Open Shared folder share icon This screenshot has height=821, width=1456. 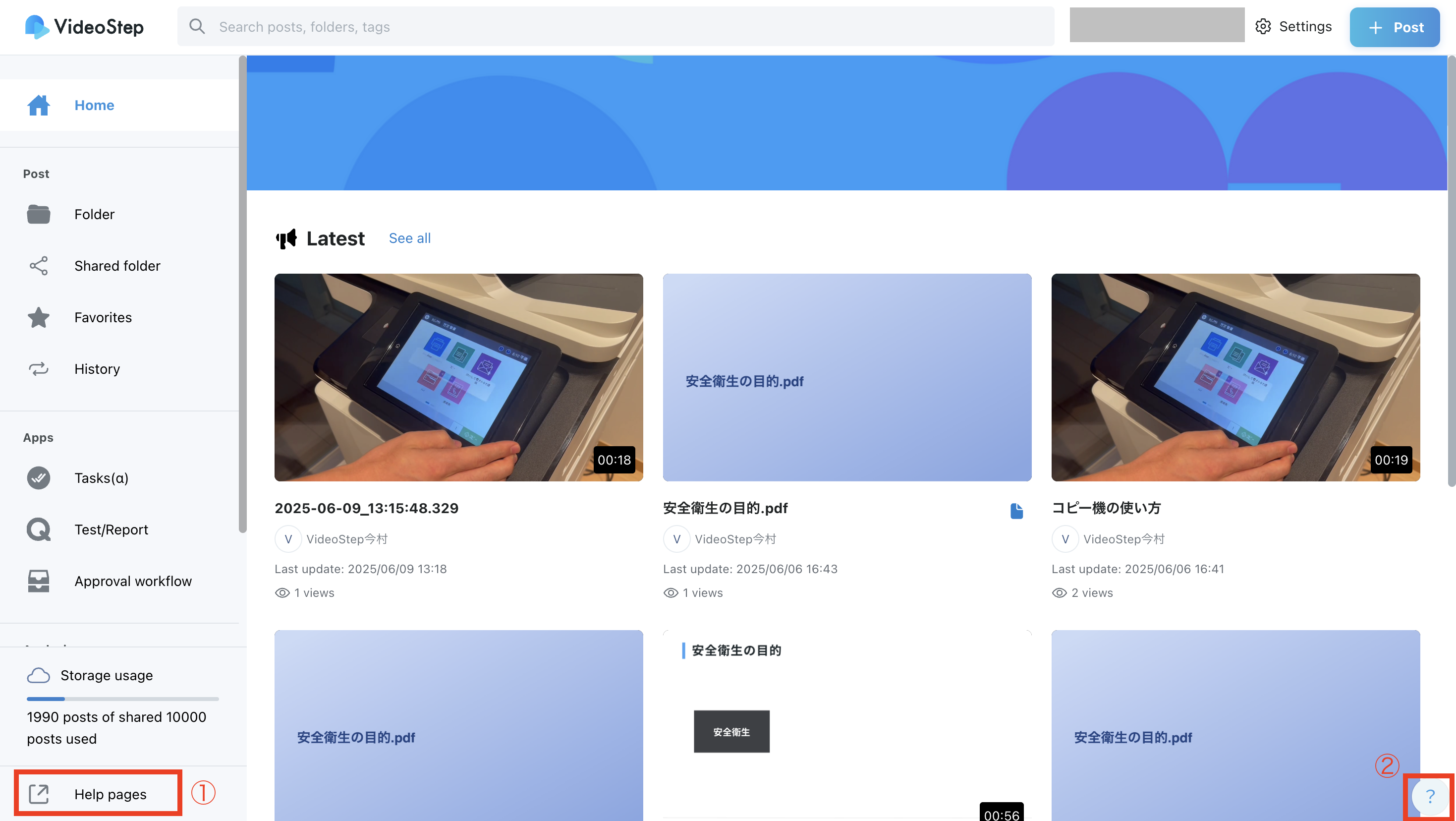pyautogui.click(x=39, y=266)
